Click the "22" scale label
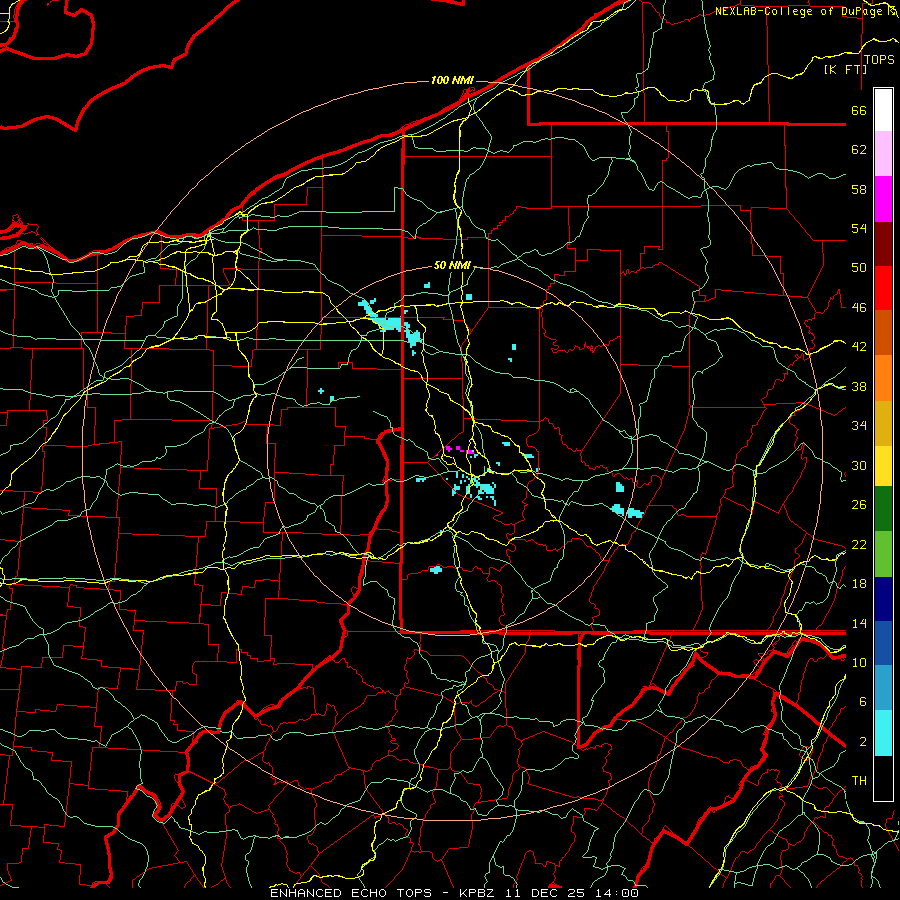 [x=859, y=545]
